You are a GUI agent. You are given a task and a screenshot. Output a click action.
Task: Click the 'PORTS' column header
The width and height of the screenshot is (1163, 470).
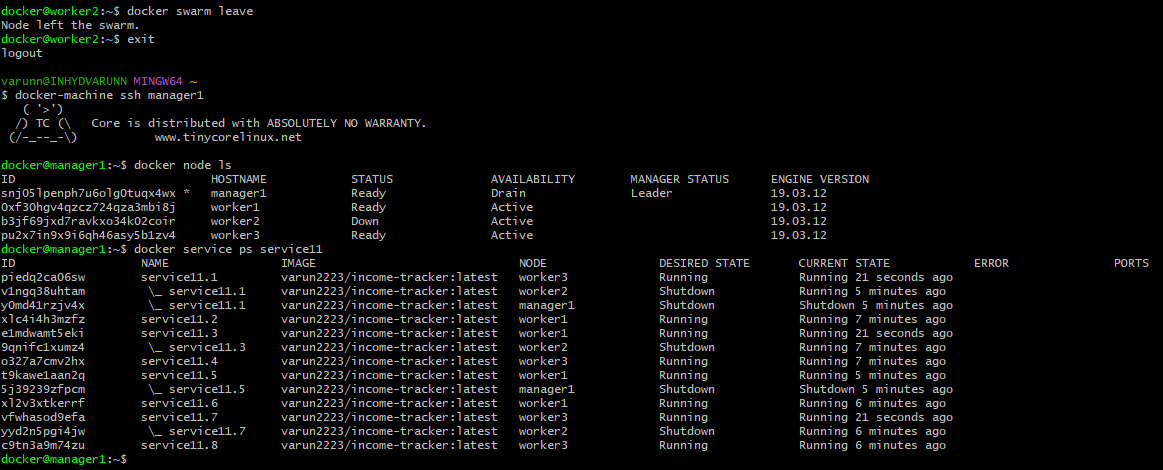(1131, 263)
